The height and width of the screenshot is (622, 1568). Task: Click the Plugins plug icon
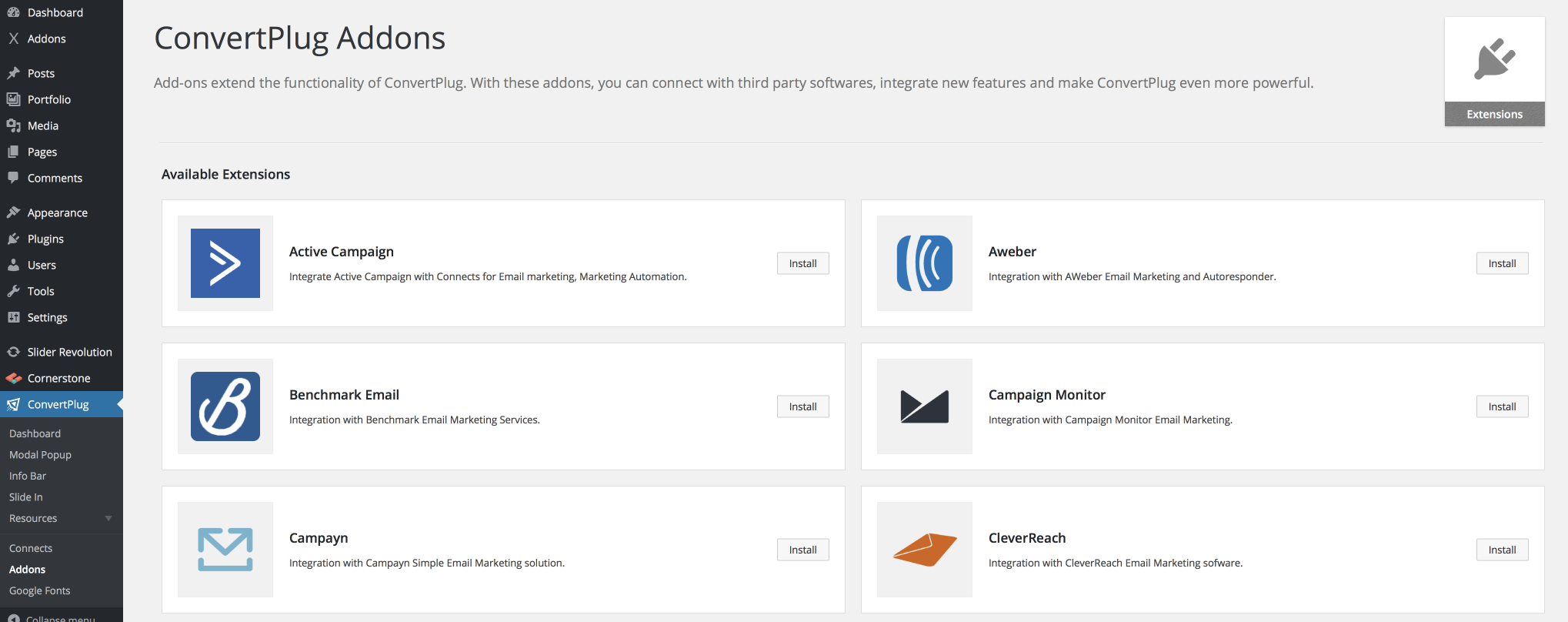(13, 239)
